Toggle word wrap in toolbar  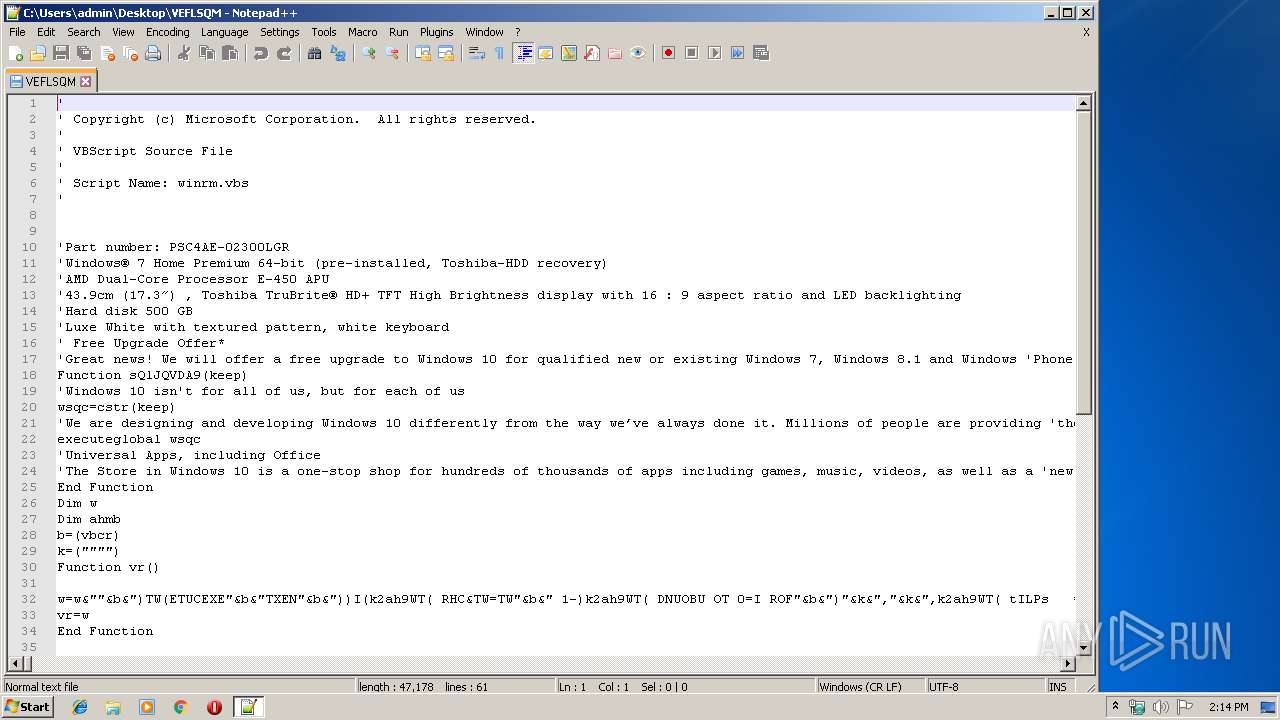(x=477, y=53)
